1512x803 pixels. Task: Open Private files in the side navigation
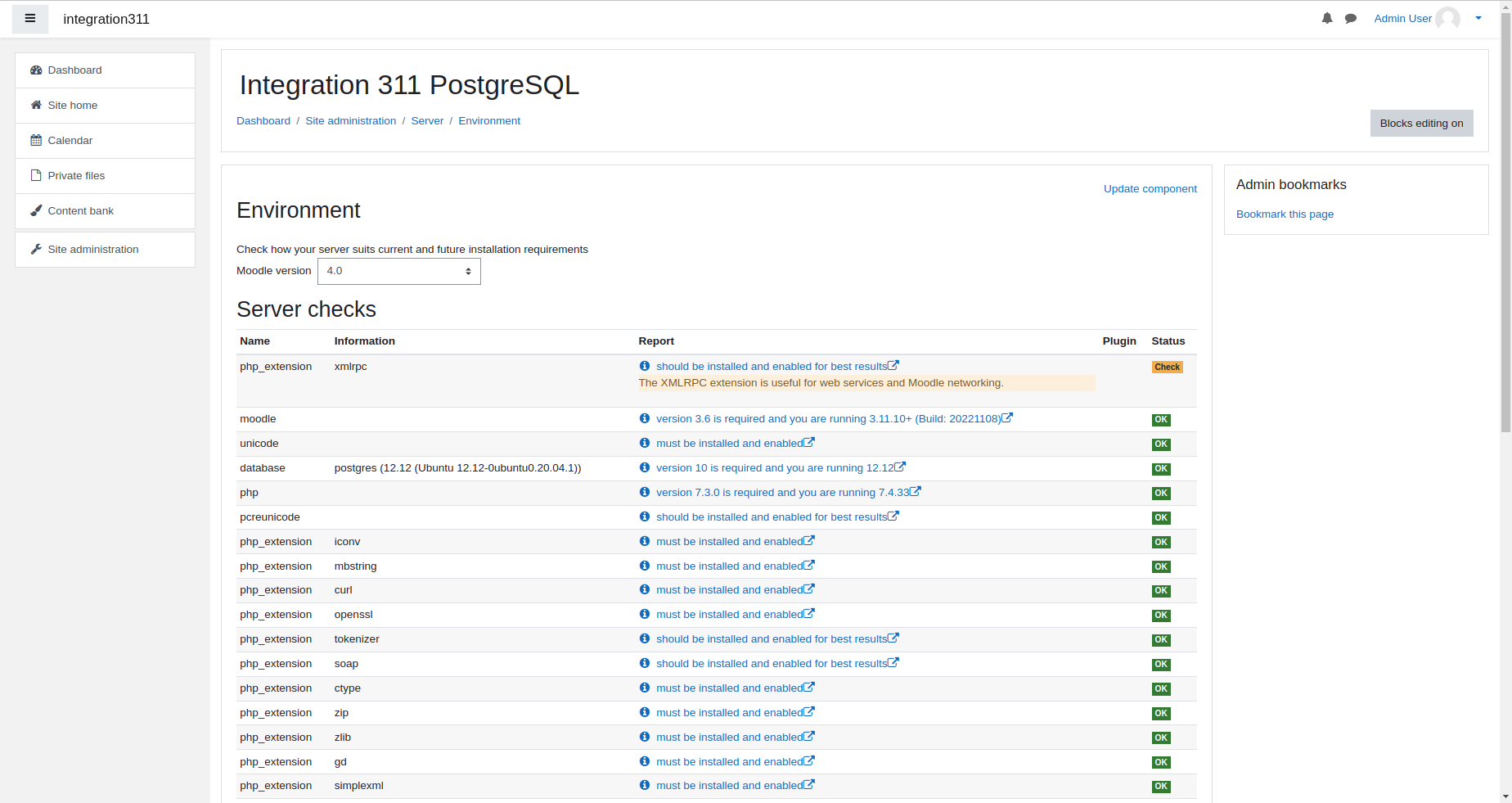105,176
